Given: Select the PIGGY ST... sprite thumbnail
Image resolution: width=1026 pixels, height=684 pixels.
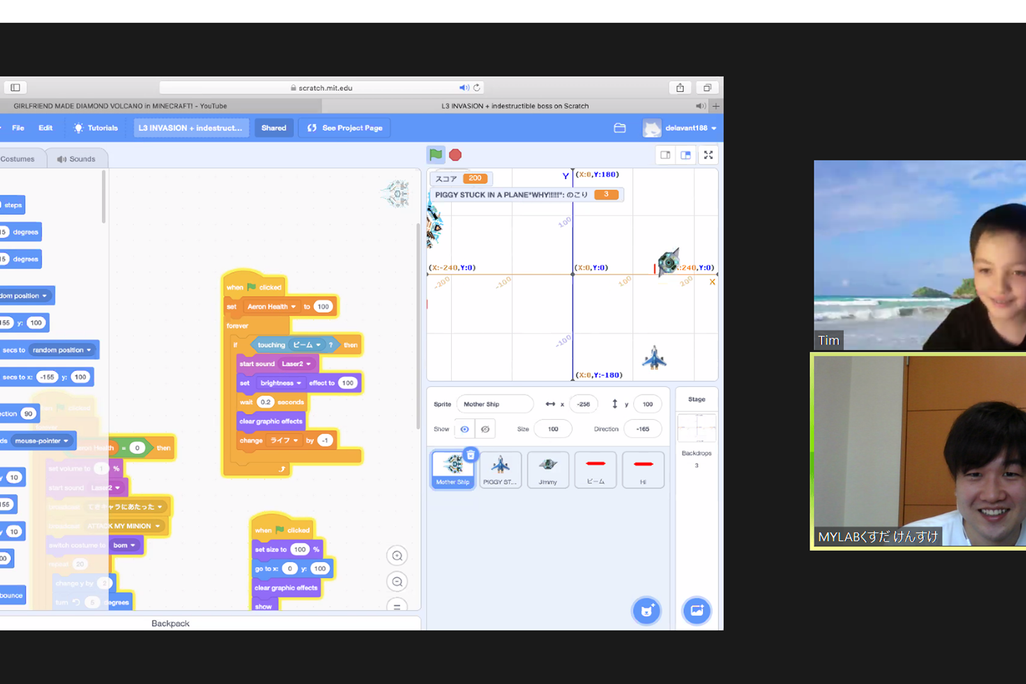Looking at the screenshot, I should [x=501, y=469].
